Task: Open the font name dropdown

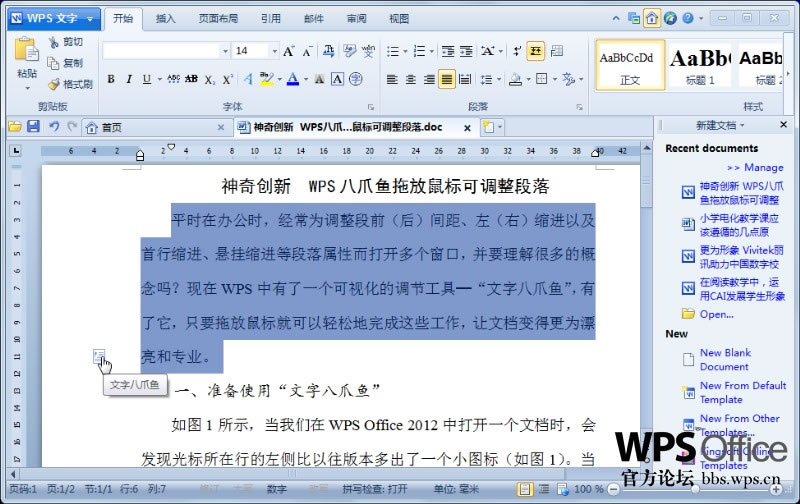Action: 225,51
